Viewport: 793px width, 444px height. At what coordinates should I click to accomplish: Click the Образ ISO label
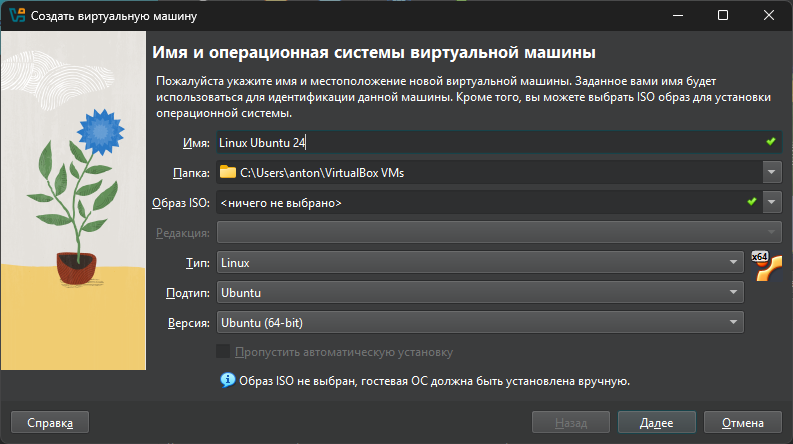pos(181,203)
